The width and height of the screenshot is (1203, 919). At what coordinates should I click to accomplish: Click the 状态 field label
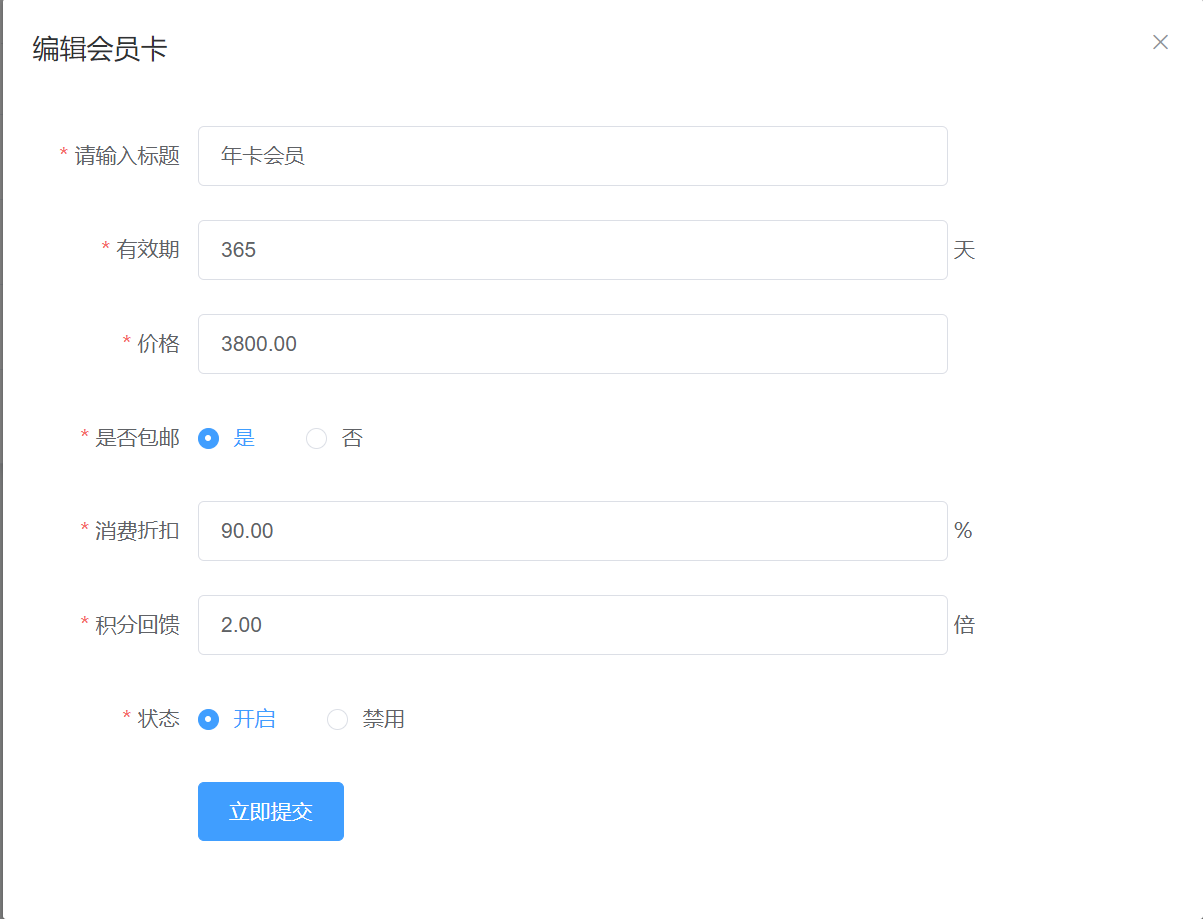pos(158,719)
